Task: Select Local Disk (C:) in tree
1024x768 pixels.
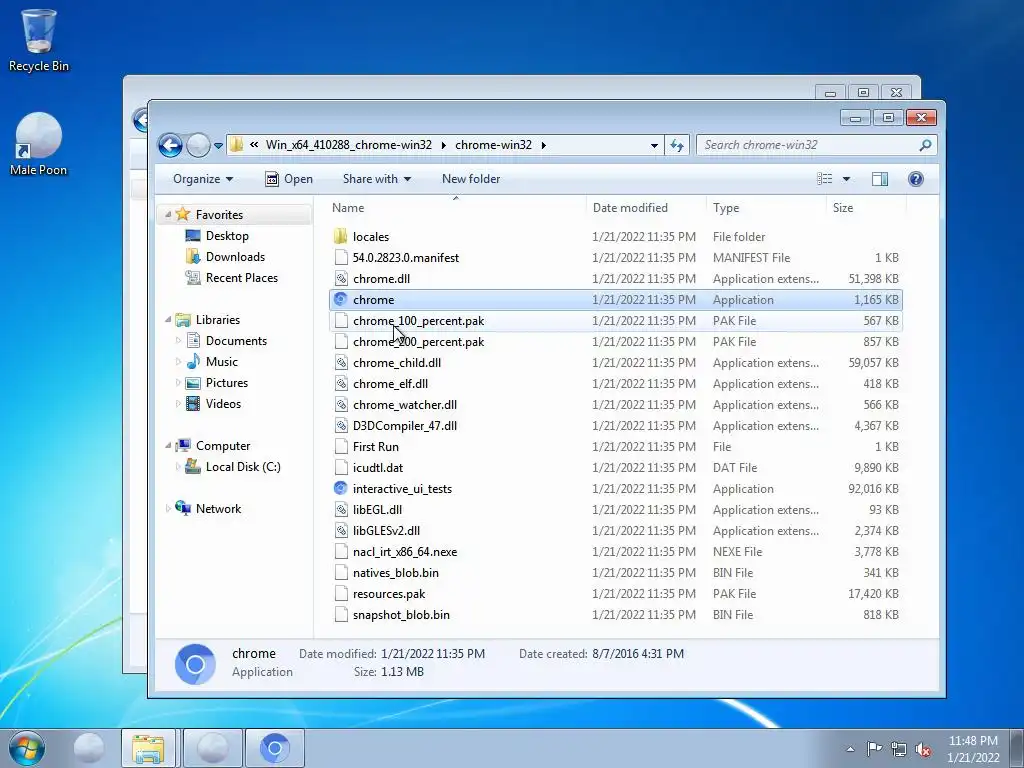Action: (x=243, y=466)
